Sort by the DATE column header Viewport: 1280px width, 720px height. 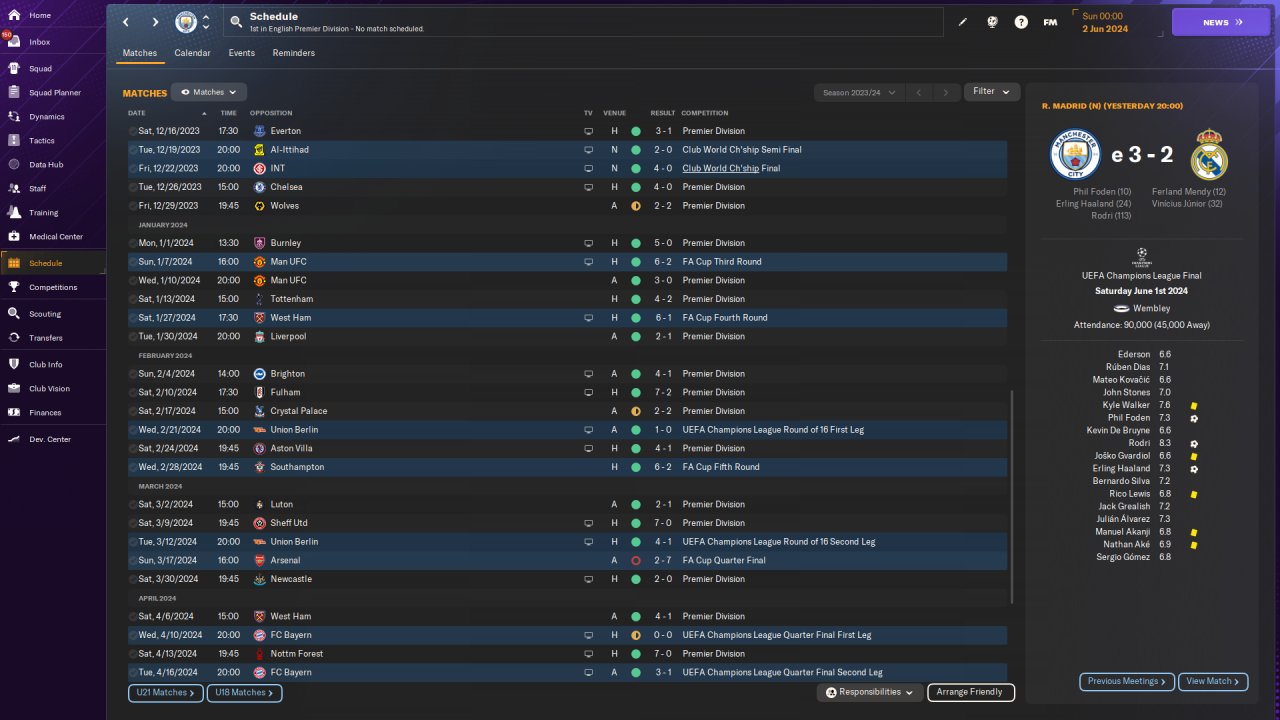[137, 113]
